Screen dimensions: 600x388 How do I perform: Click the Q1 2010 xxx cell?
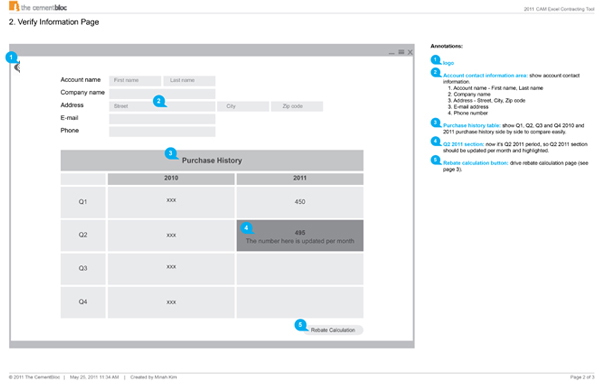(x=171, y=202)
